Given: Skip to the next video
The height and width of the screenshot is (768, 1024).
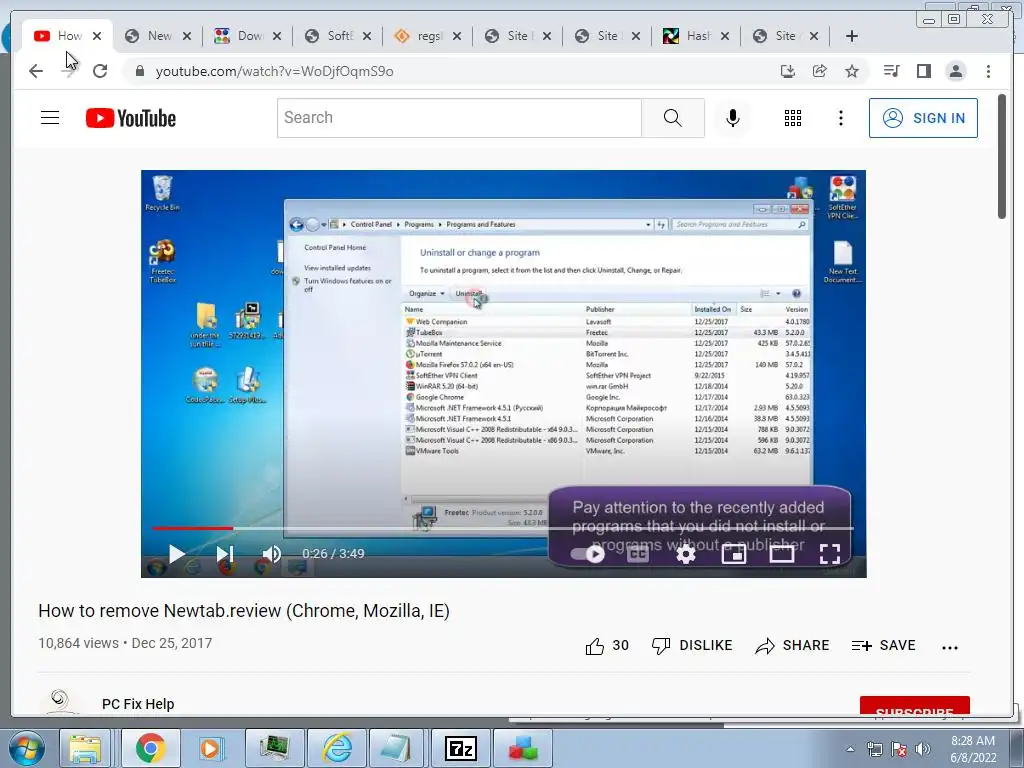Looking at the screenshot, I should click(x=225, y=554).
